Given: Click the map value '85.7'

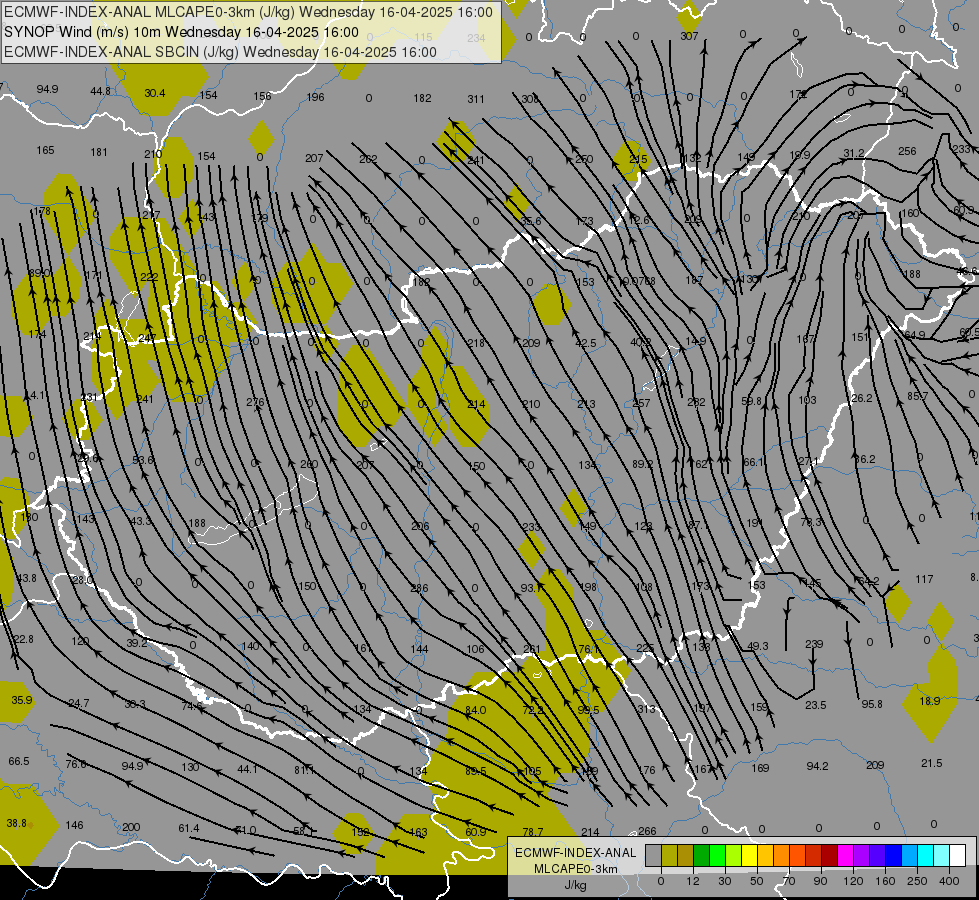Looking at the screenshot, I should coord(918,396).
